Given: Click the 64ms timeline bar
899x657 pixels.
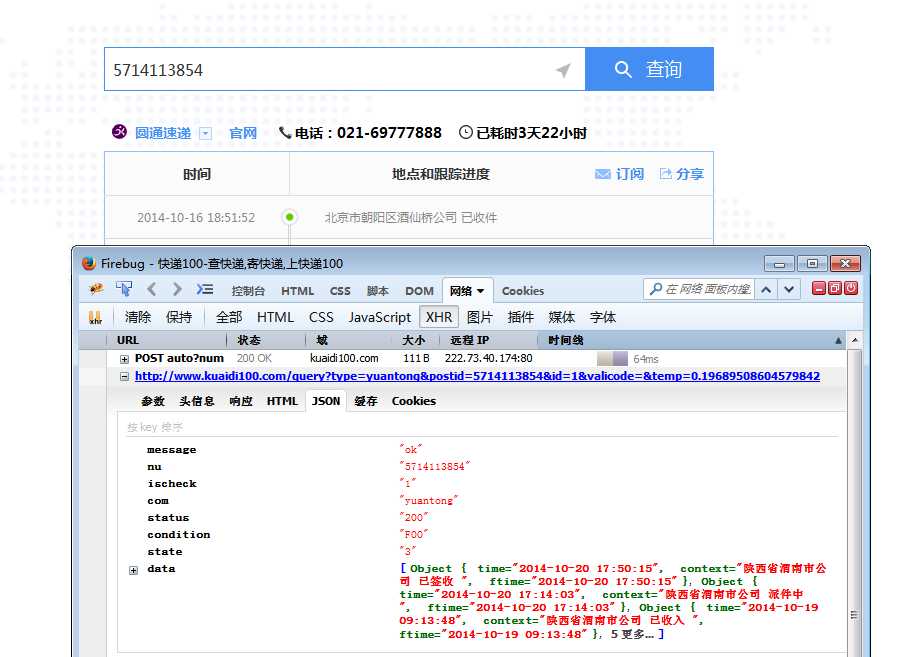Looking at the screenshot, I should (612, 359).
